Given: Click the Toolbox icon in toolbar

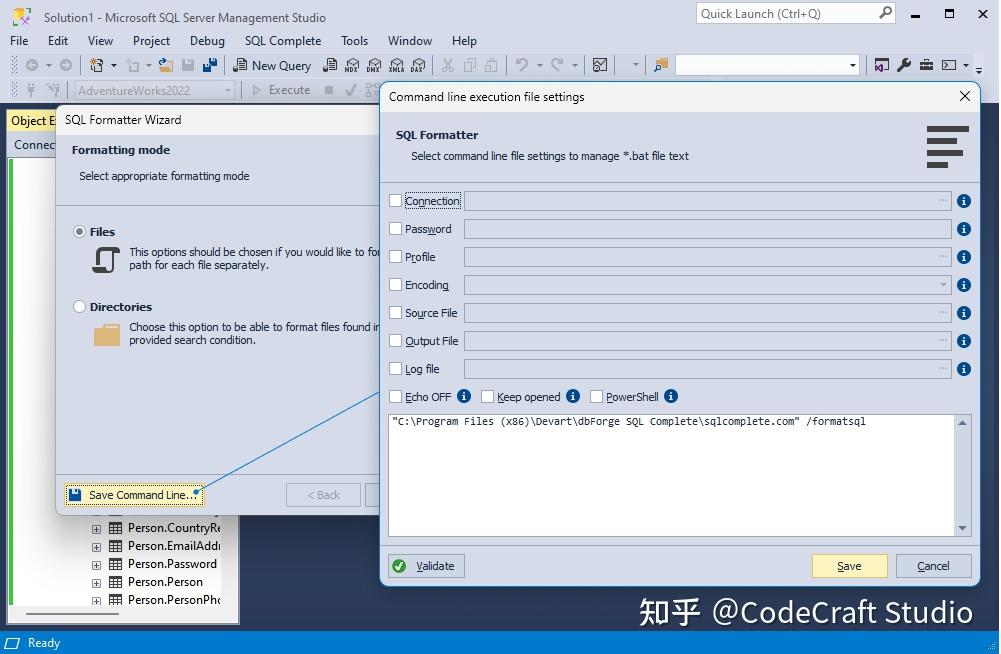Looking at the screenshot, I should point(926,65).
